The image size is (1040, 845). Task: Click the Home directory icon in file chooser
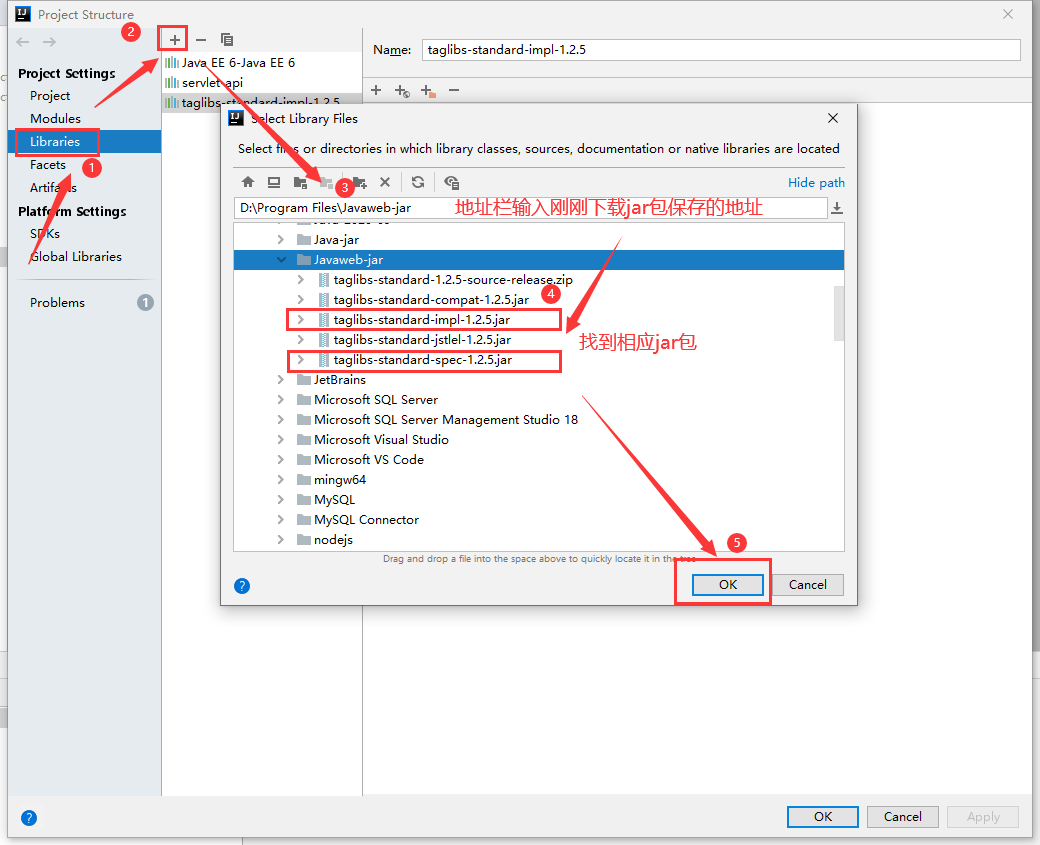tap(248, 183)
